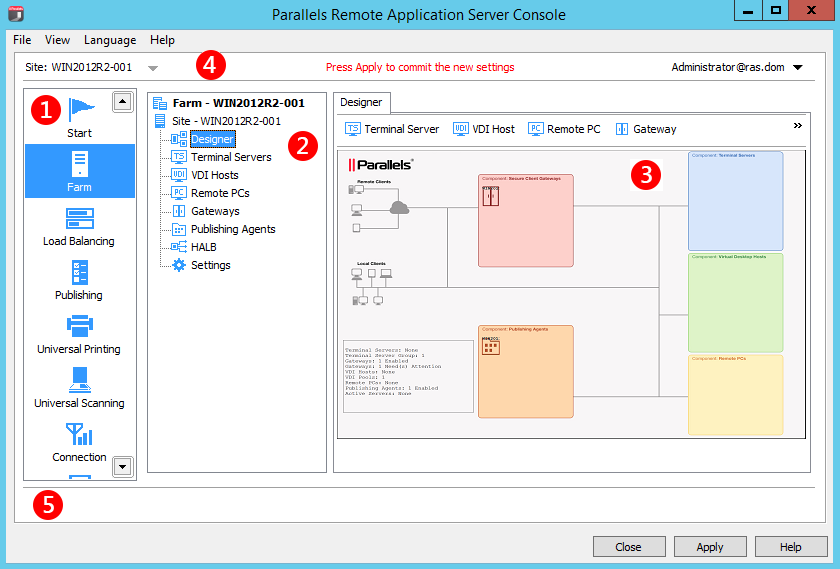The width and height of the screenshot is (840, 569).
Task: Select the Farm category server icon
Action: pyautogui.click(x=79, y=164)
